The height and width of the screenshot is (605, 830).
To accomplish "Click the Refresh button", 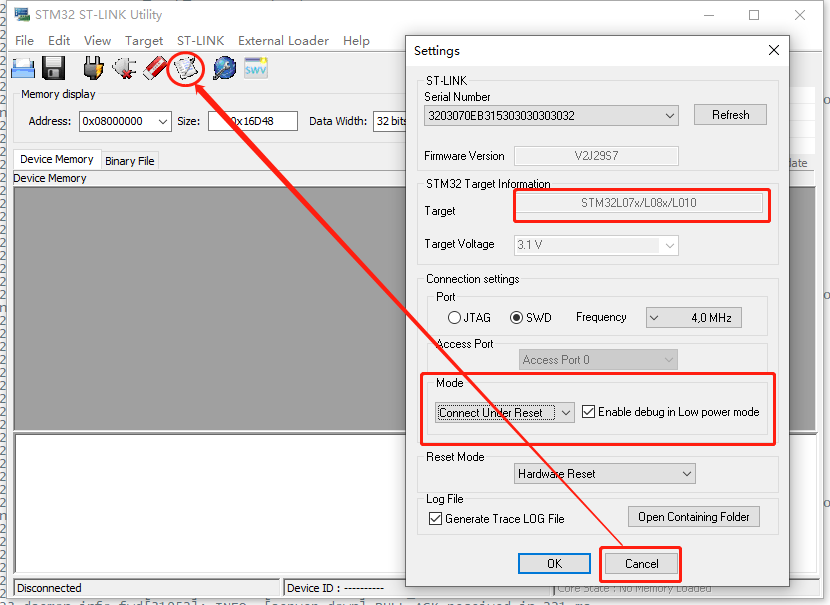I will click(730, 115).
